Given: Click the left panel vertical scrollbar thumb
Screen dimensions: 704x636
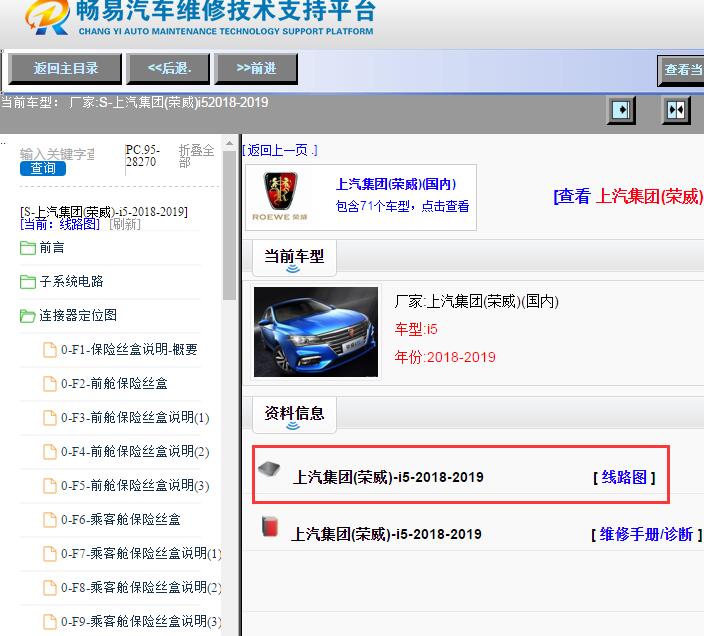Looking at the screenshot, I should click(x=229, y=225).
